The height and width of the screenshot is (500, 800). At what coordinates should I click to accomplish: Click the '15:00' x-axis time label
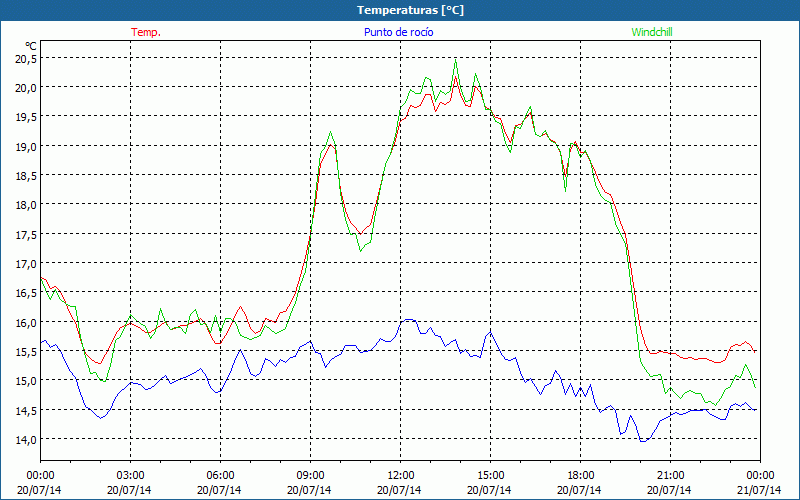click(490, 475)
